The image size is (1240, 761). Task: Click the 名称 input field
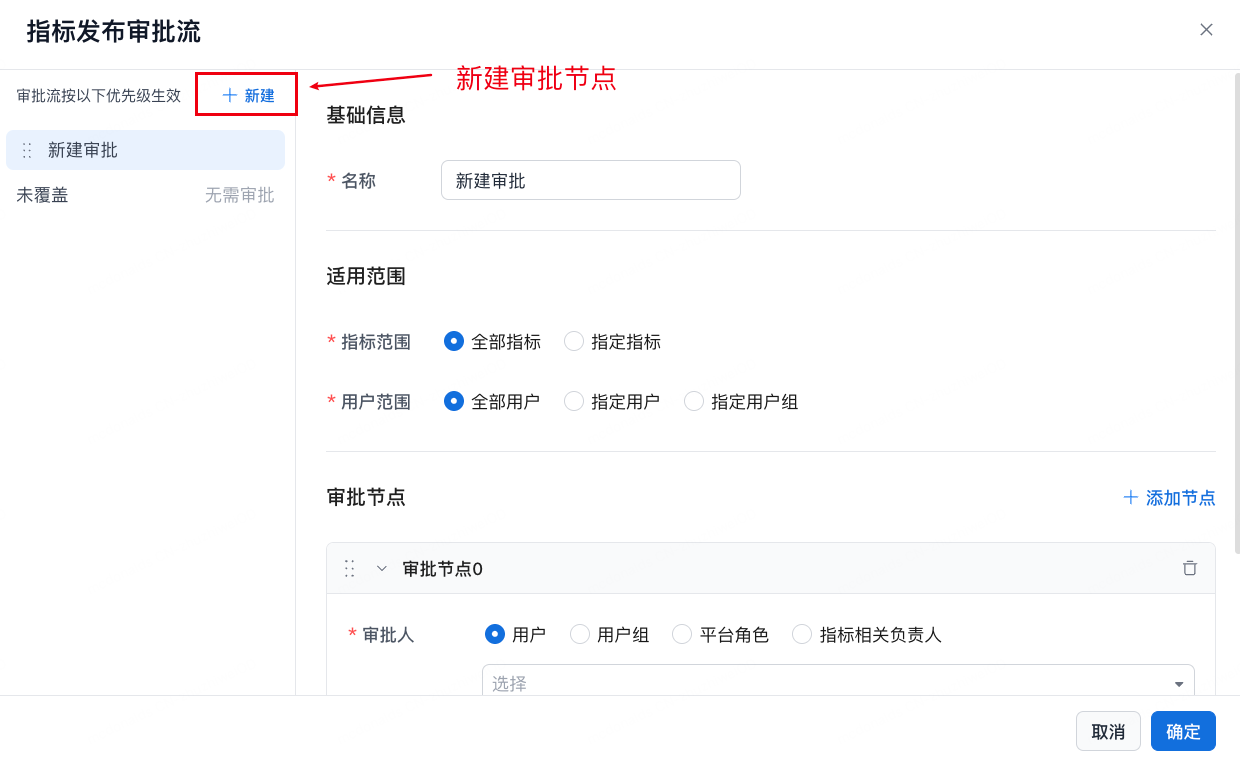tap(590, 180)
